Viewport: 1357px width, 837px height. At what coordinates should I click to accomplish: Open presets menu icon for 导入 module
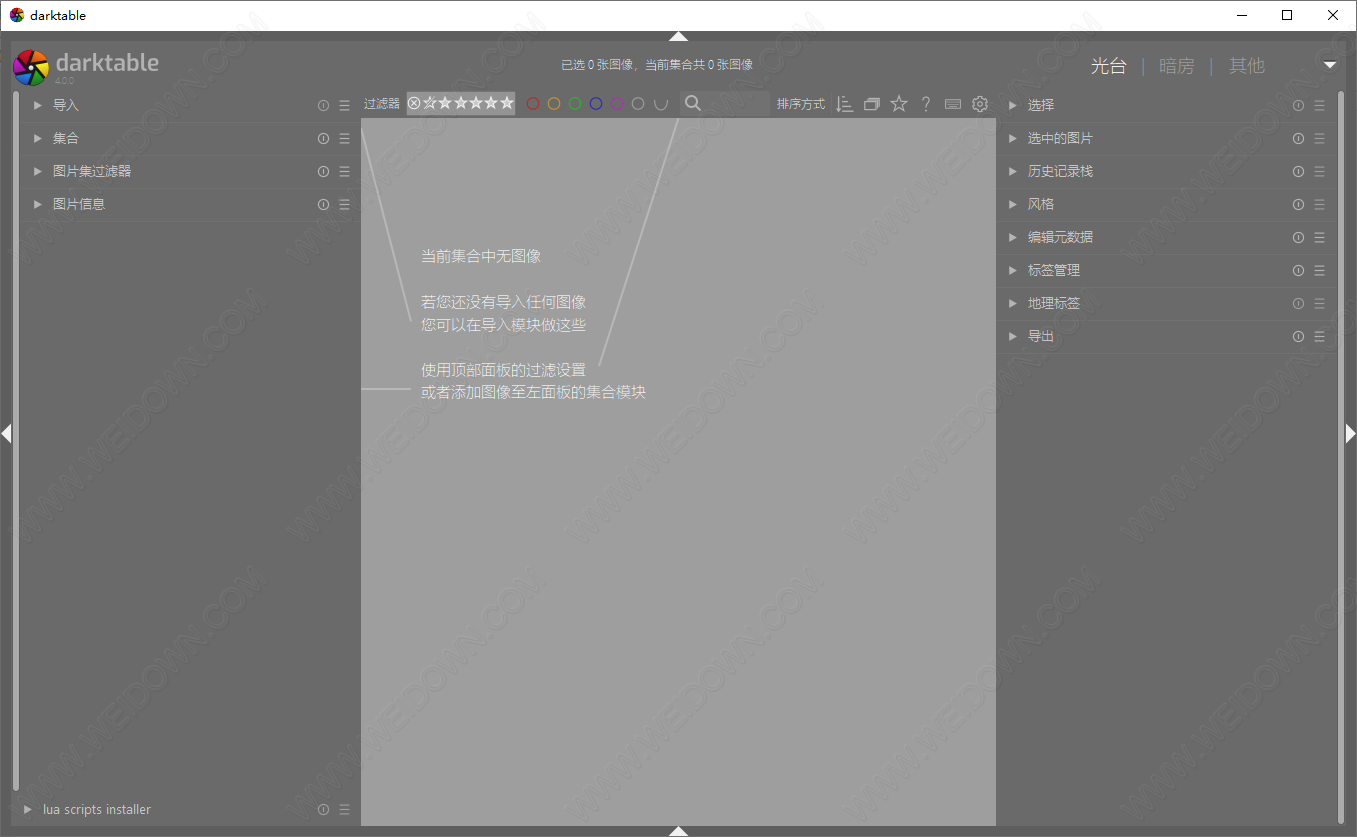point(344,105)
